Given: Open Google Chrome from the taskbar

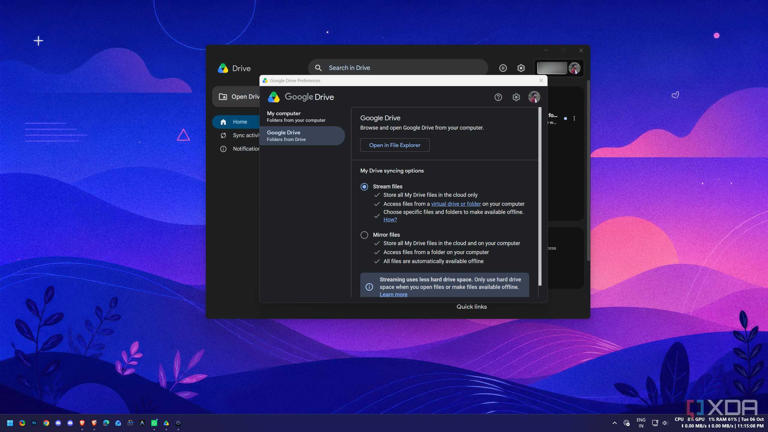Looking at the screenshot, I should click(x=46, y=423).
